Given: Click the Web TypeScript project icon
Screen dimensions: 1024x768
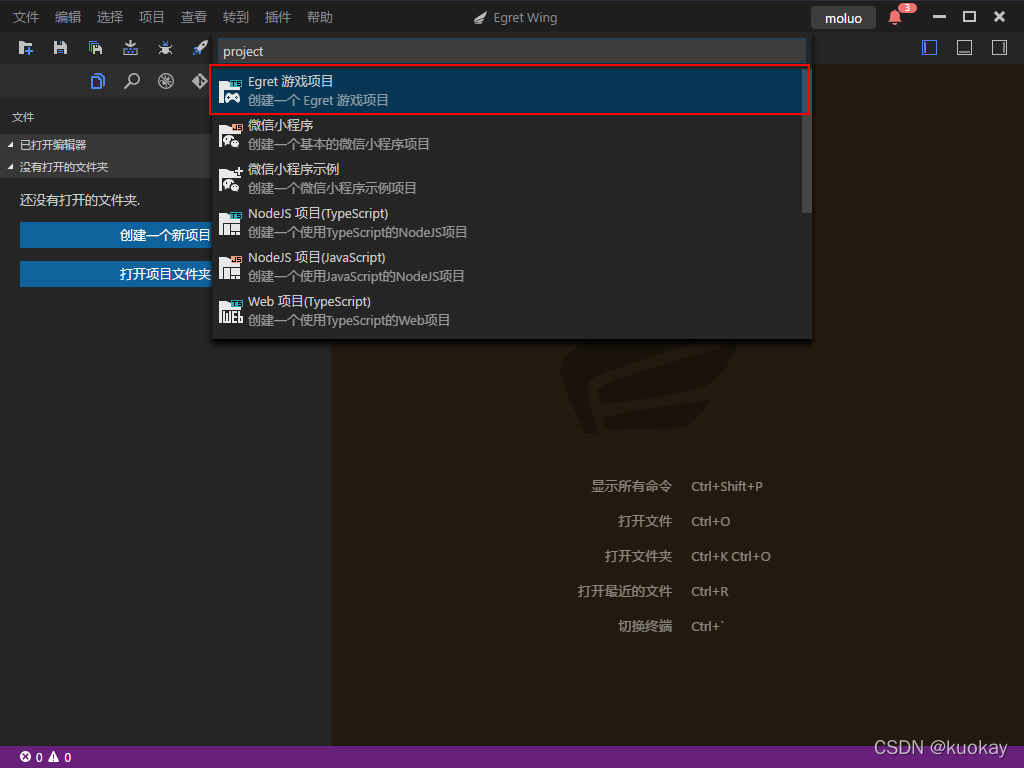Looking at the screenshot, I should click(x=231, y=311).
